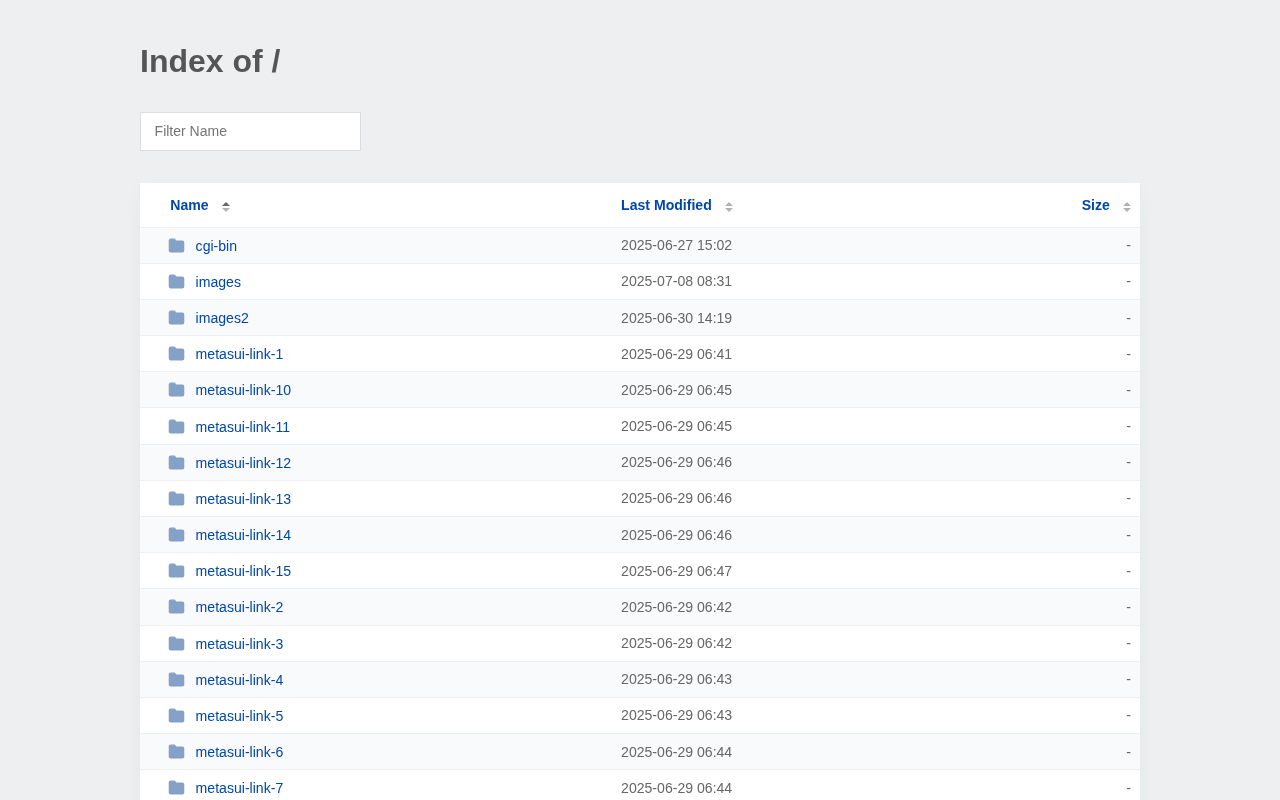1280x800 pixels.
Task: Click the folder icon beside images
Action: point(176,282)
